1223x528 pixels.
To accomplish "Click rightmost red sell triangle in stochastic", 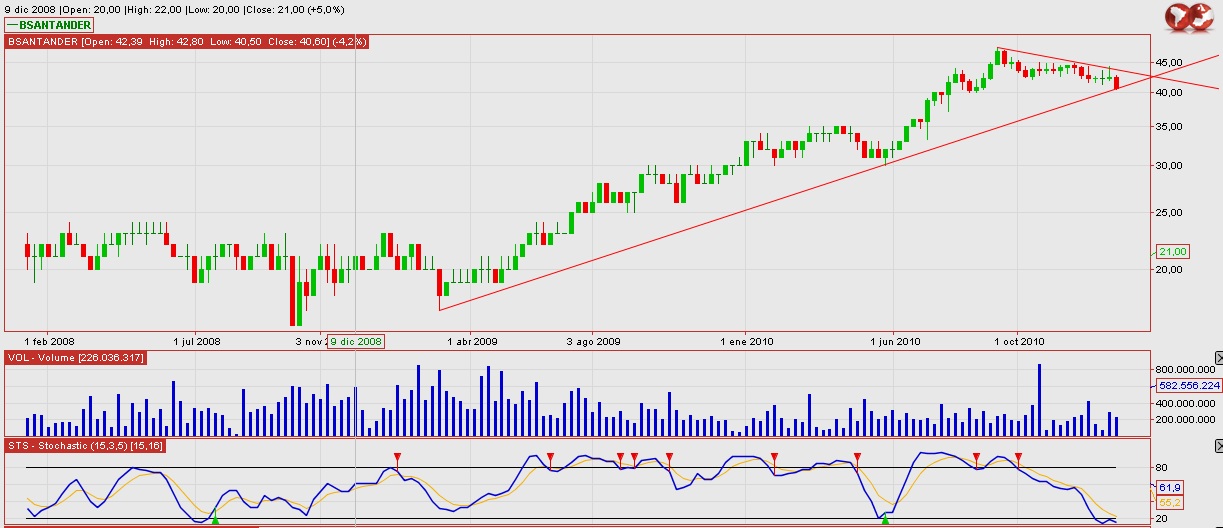I will (x=1018, y=458).
